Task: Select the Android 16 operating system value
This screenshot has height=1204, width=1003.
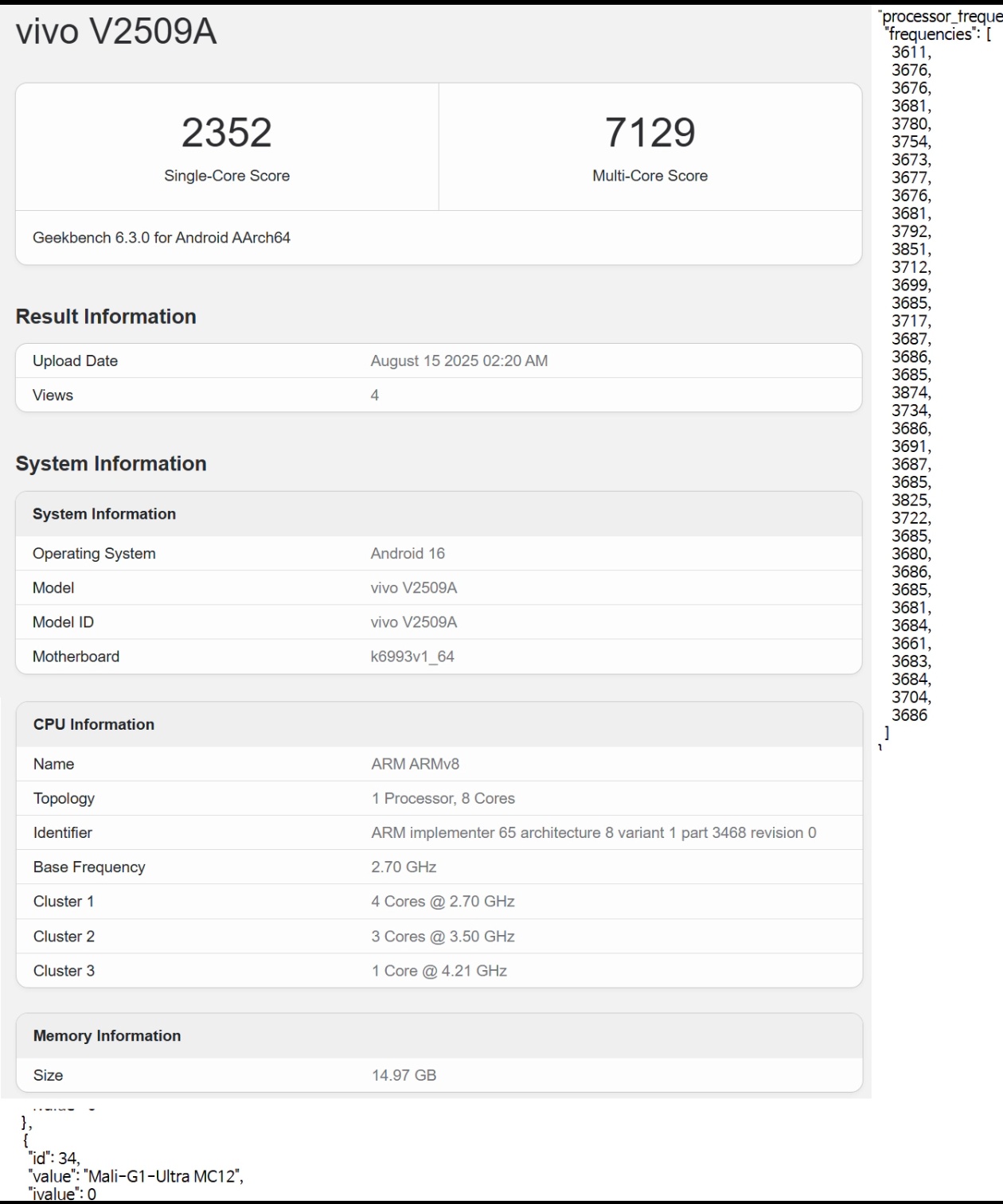Action: 408,554
